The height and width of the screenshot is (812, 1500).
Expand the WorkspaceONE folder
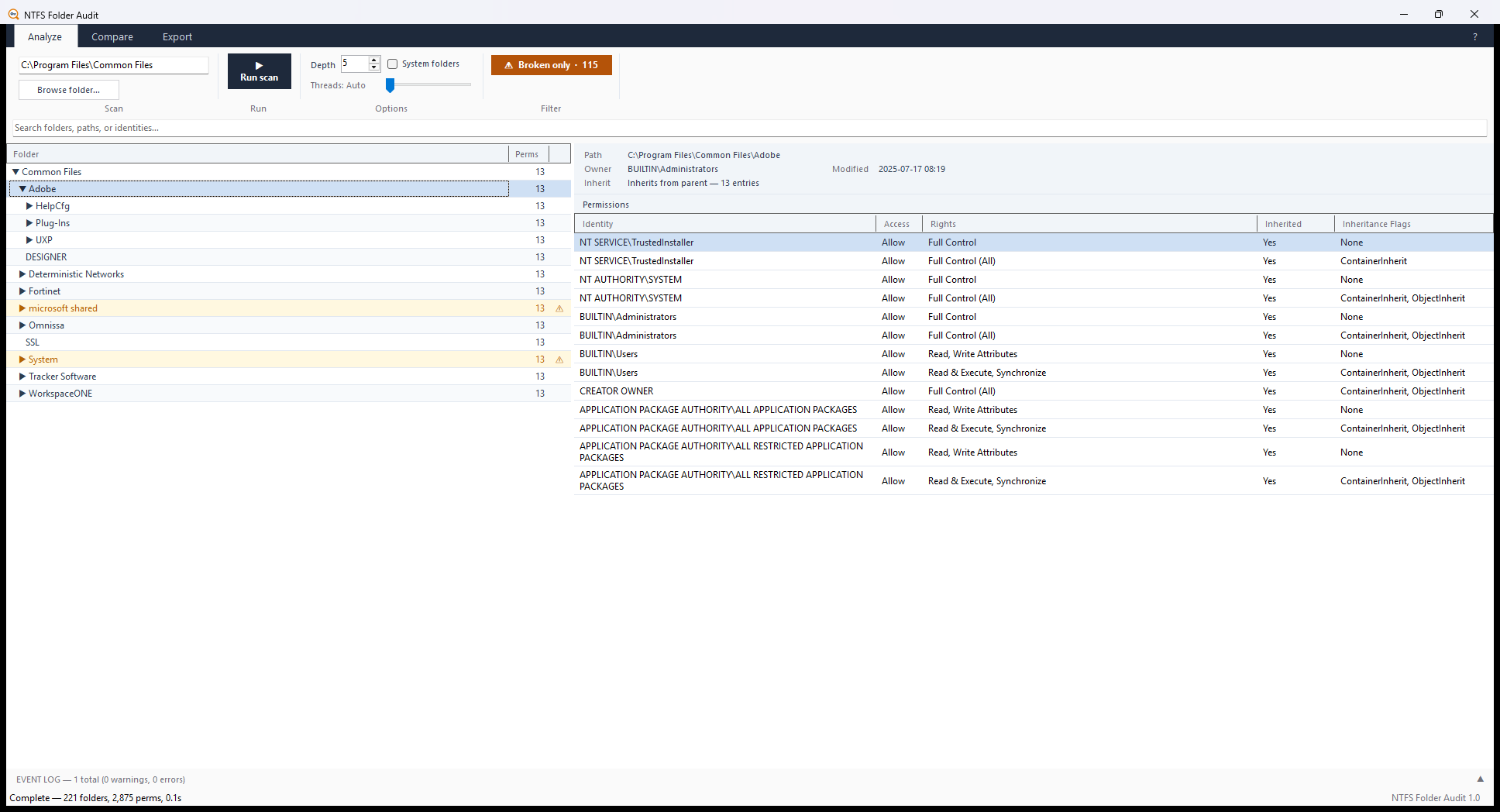point(22,394)
